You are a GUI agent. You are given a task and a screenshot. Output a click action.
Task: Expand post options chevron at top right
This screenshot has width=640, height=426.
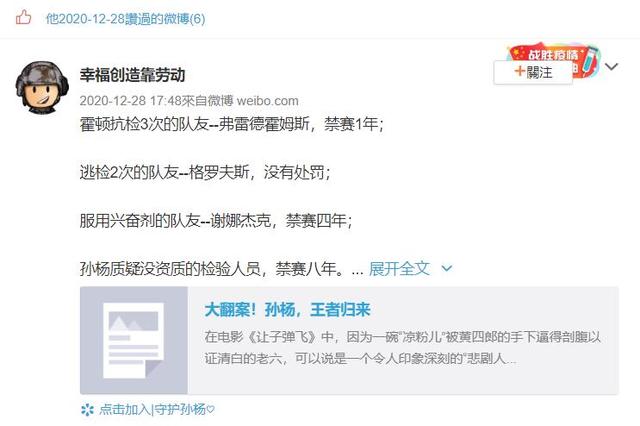(x=611, y=67)
